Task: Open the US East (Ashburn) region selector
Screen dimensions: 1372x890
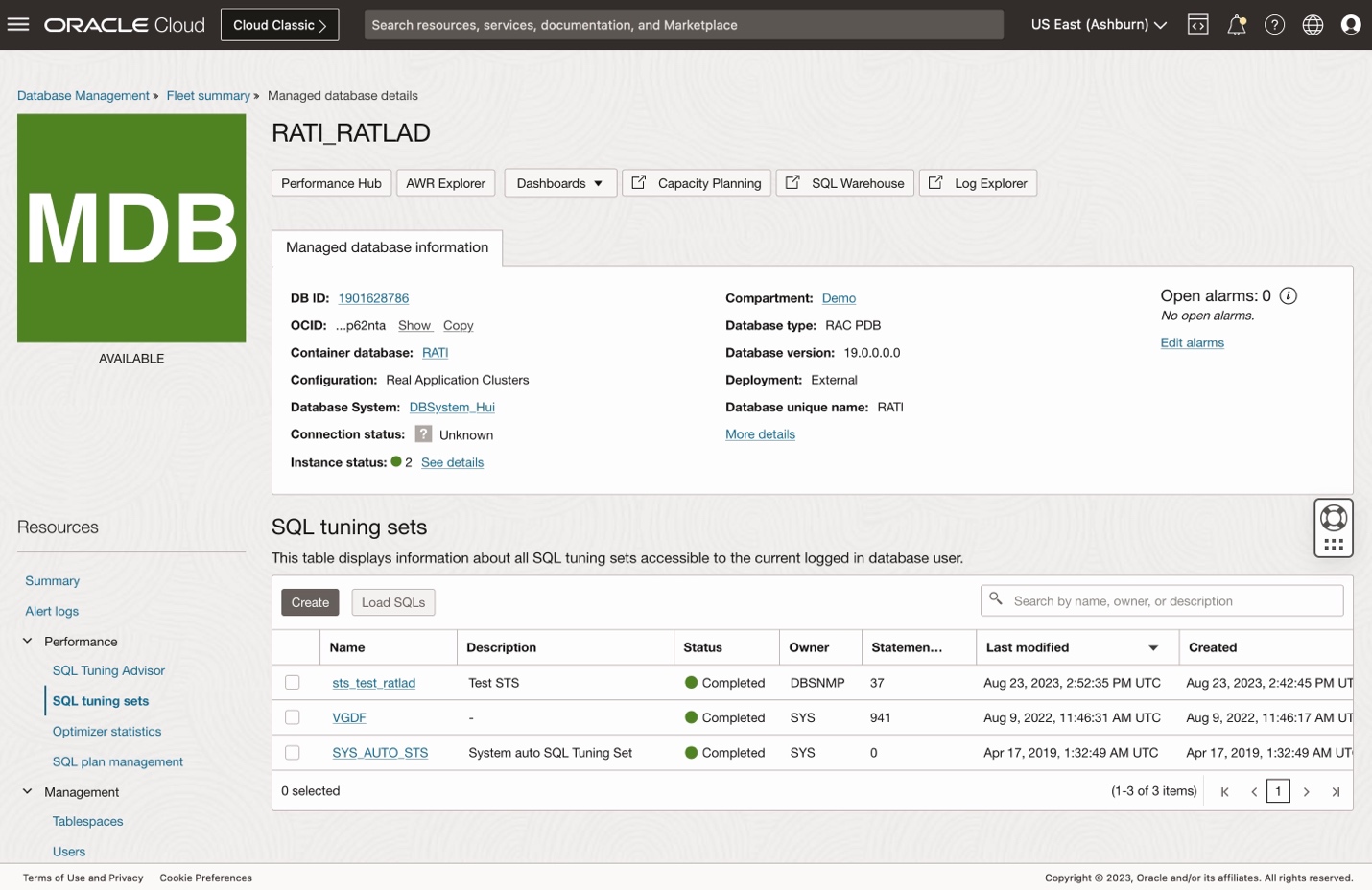Action: (x=1099, y=25)
